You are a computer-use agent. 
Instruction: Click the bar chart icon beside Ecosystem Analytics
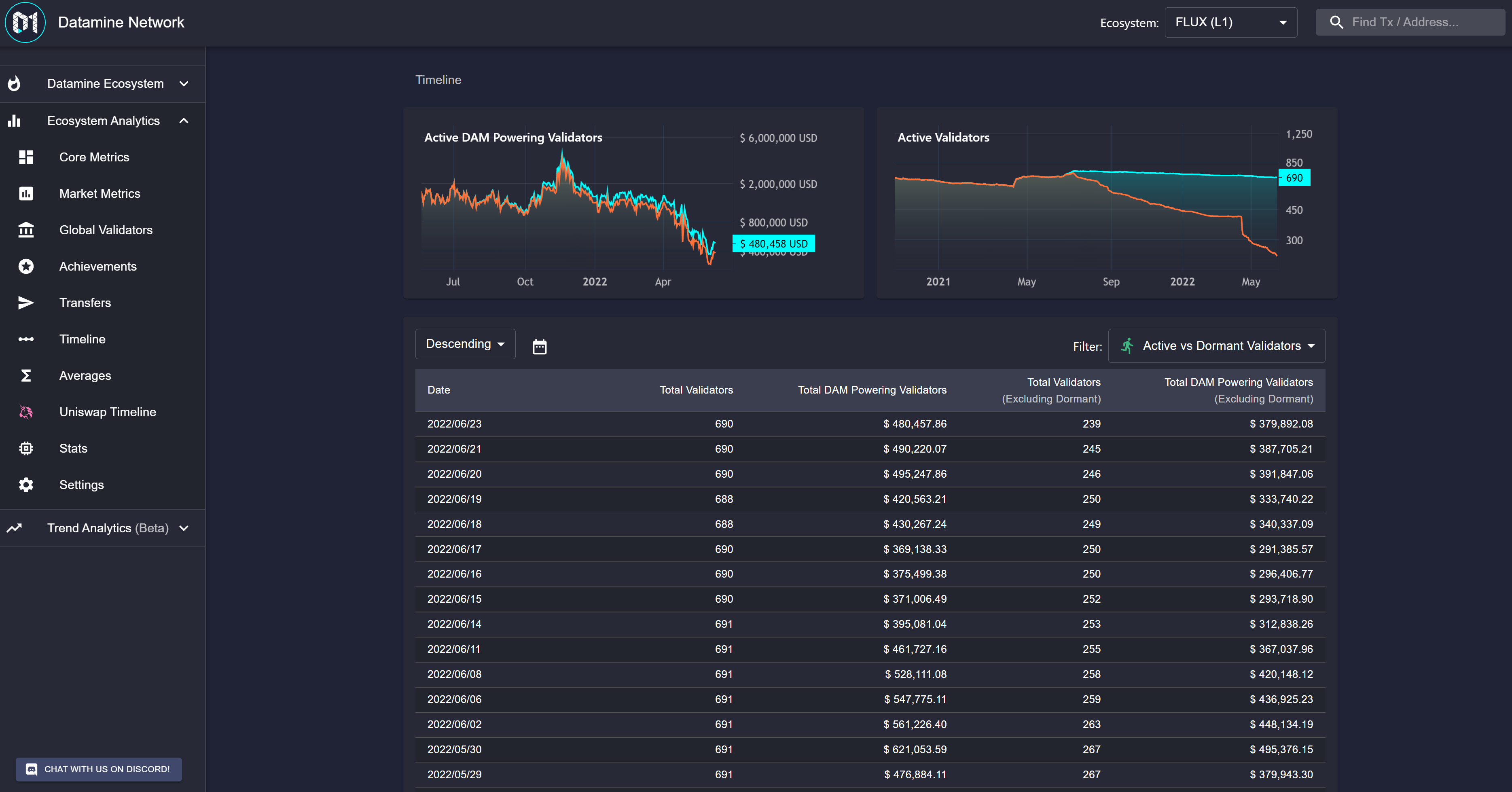[14, 121]
